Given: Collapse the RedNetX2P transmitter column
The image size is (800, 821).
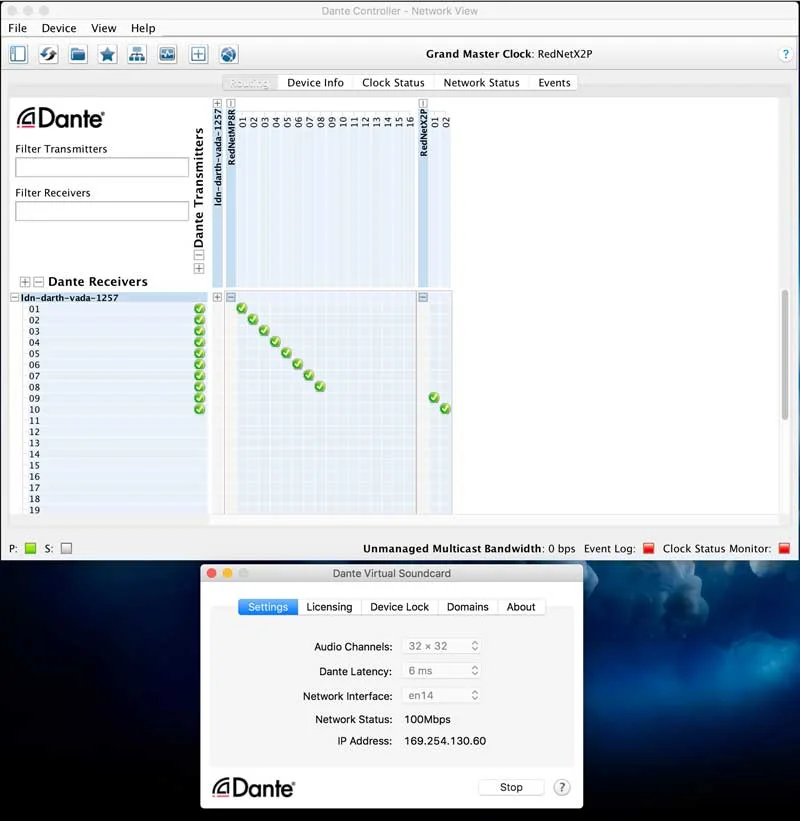Looking at the screenshot, I should pyautogui.click(x=423, y=104).
